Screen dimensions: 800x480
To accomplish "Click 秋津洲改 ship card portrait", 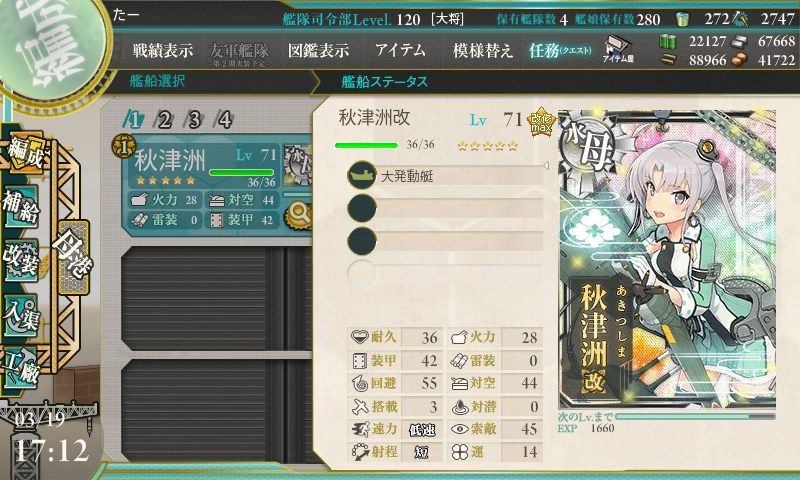I will click(667, 259).
